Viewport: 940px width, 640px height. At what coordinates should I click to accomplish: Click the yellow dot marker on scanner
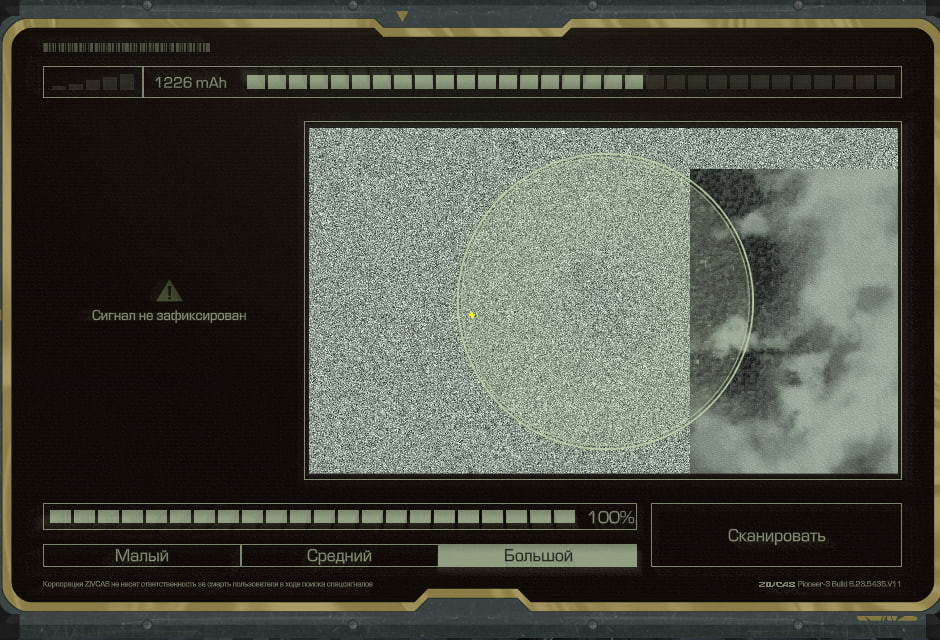click(x=472, y=315)
